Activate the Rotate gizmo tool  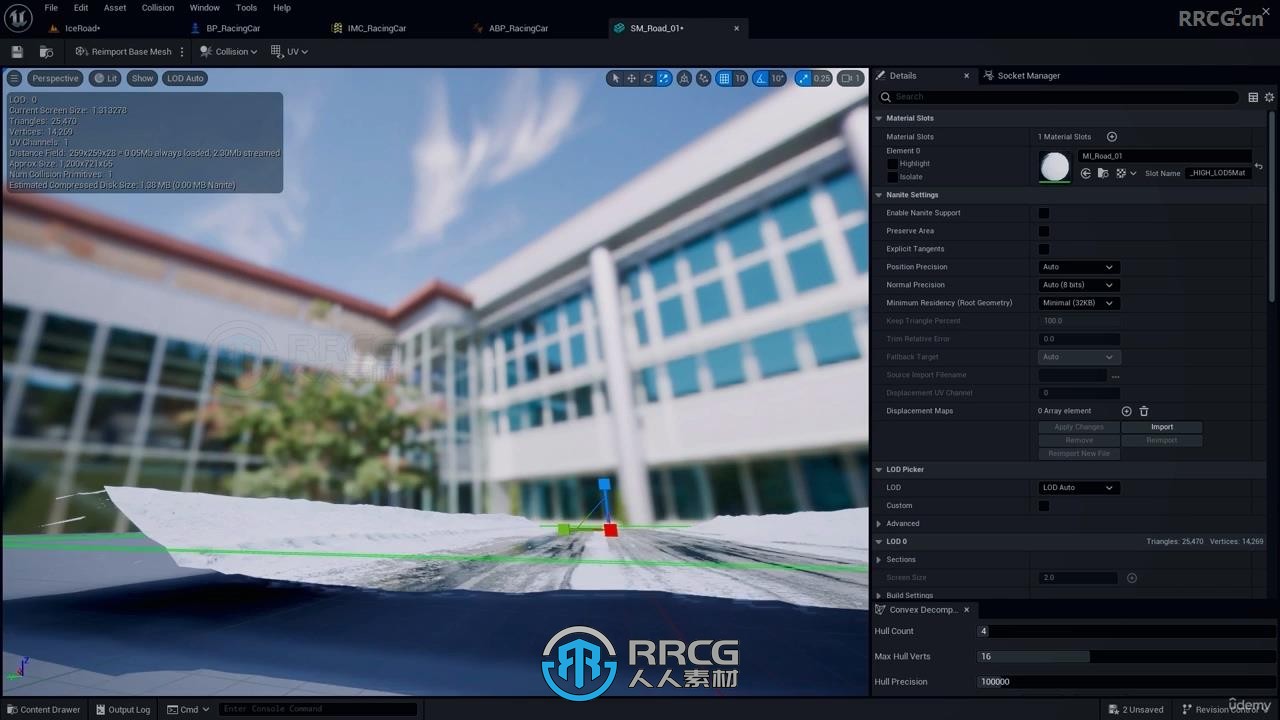click(x=647, y=78)
